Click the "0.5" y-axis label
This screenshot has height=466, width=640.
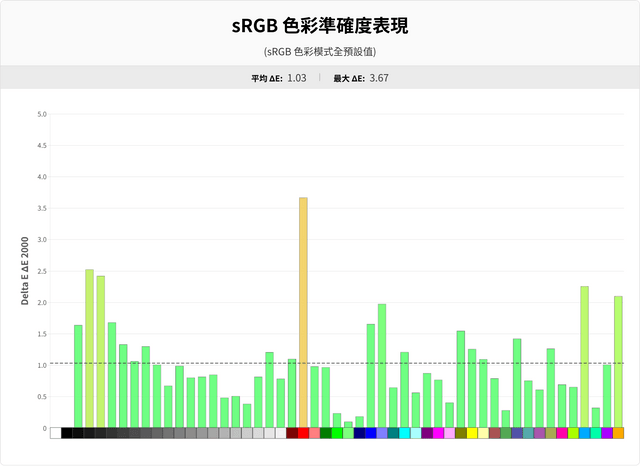coord(42,397)
